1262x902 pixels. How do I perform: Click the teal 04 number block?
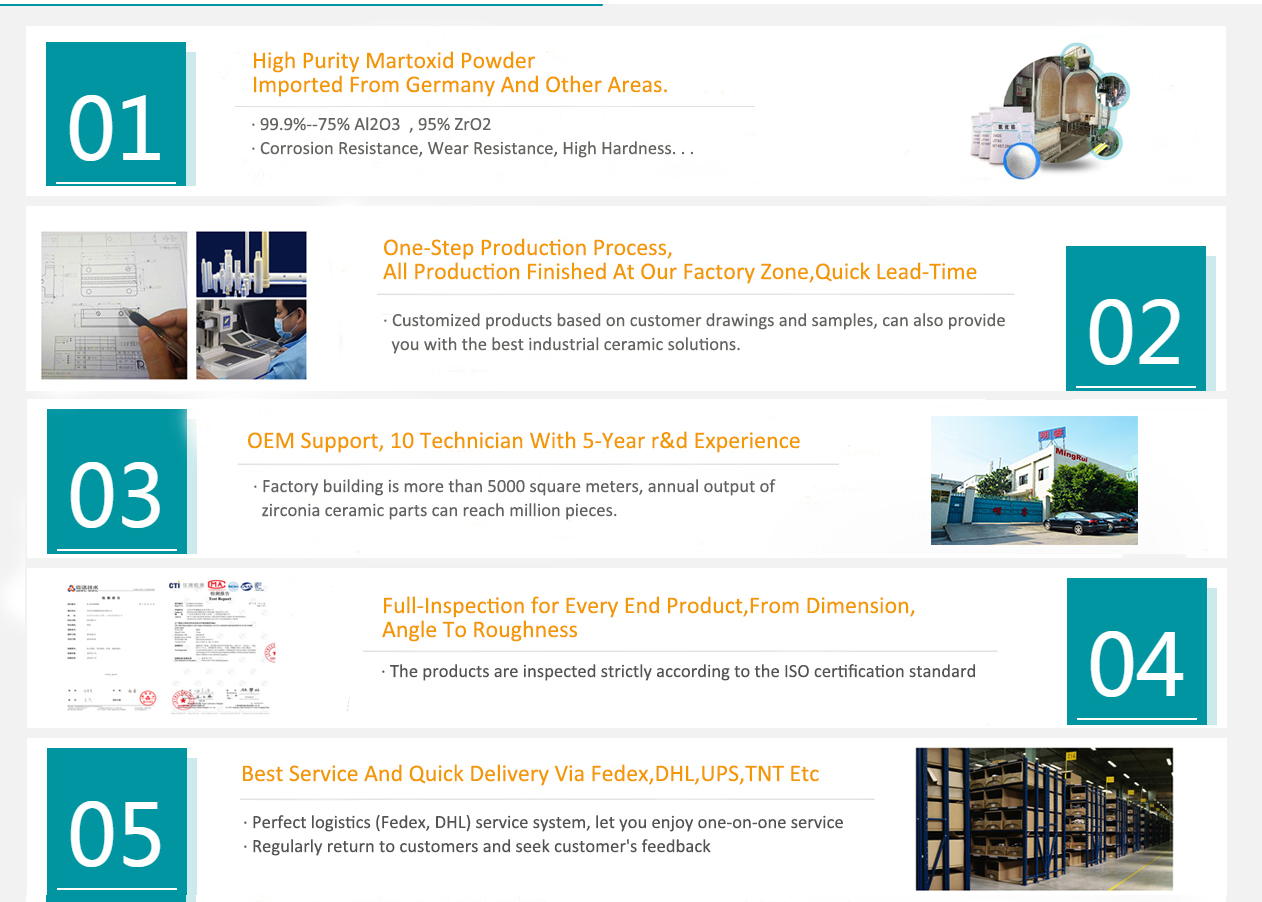1137,651
